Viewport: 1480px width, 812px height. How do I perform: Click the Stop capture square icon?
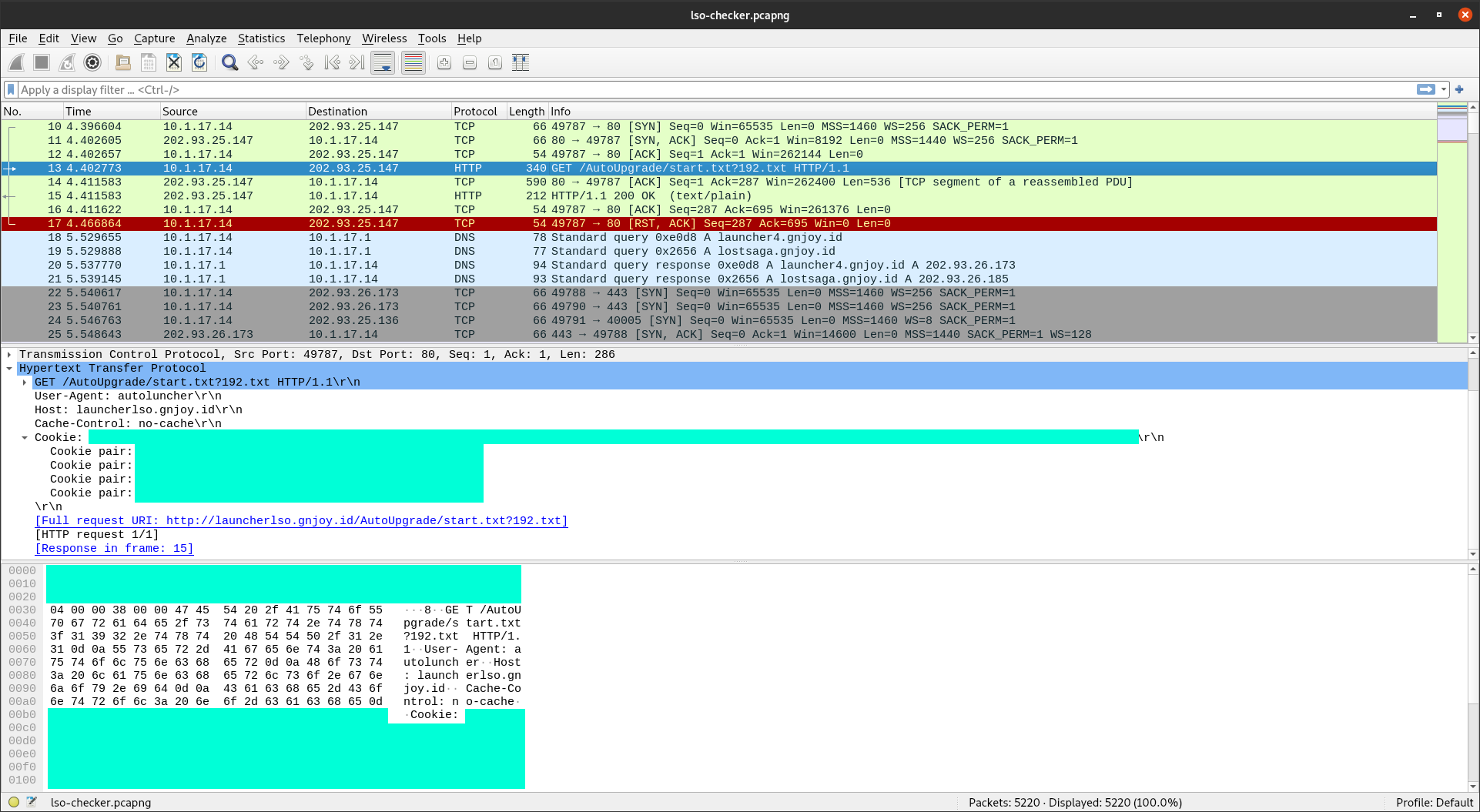tap(42, 63)
